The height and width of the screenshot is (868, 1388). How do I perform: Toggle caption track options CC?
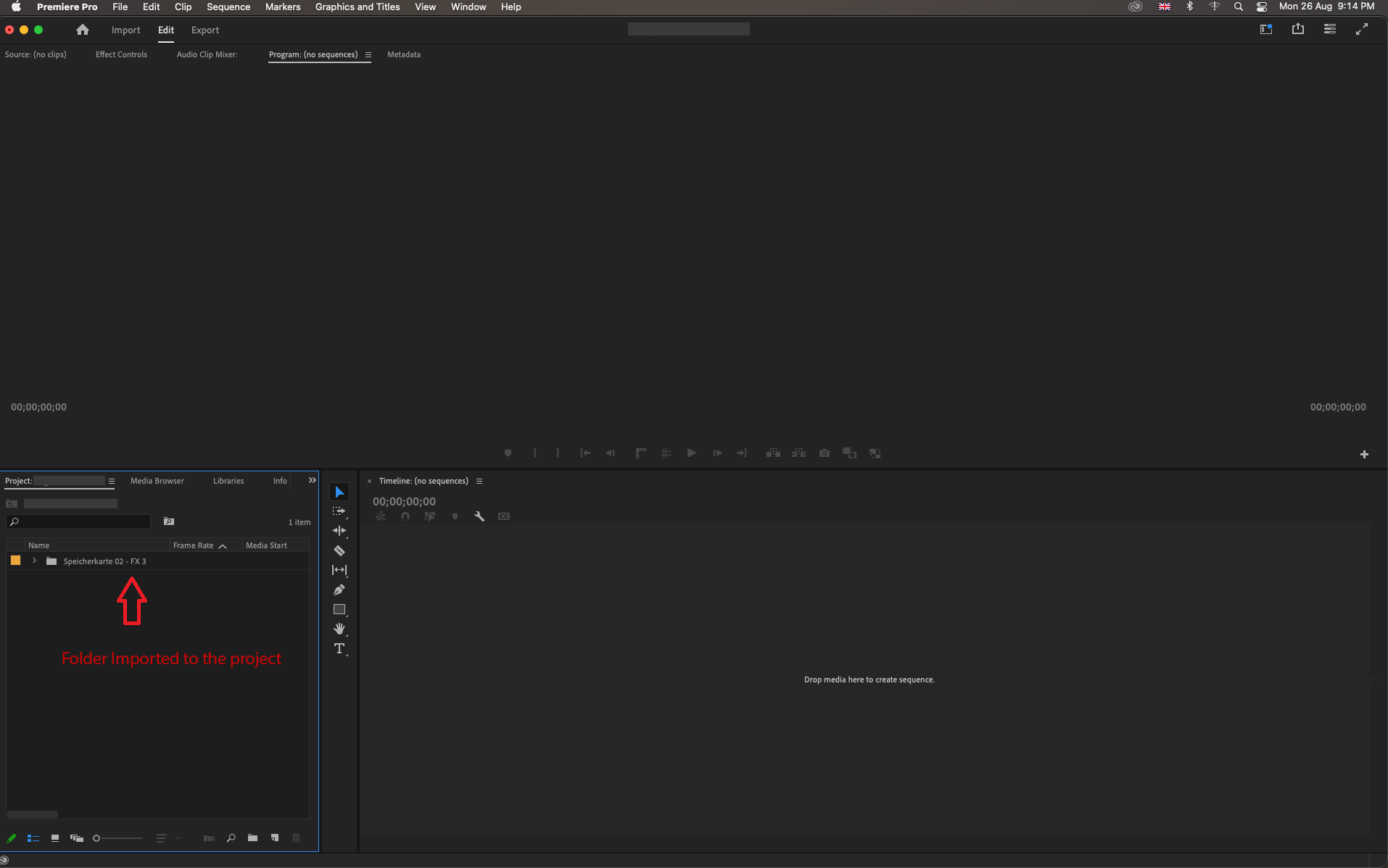[504, 516]
